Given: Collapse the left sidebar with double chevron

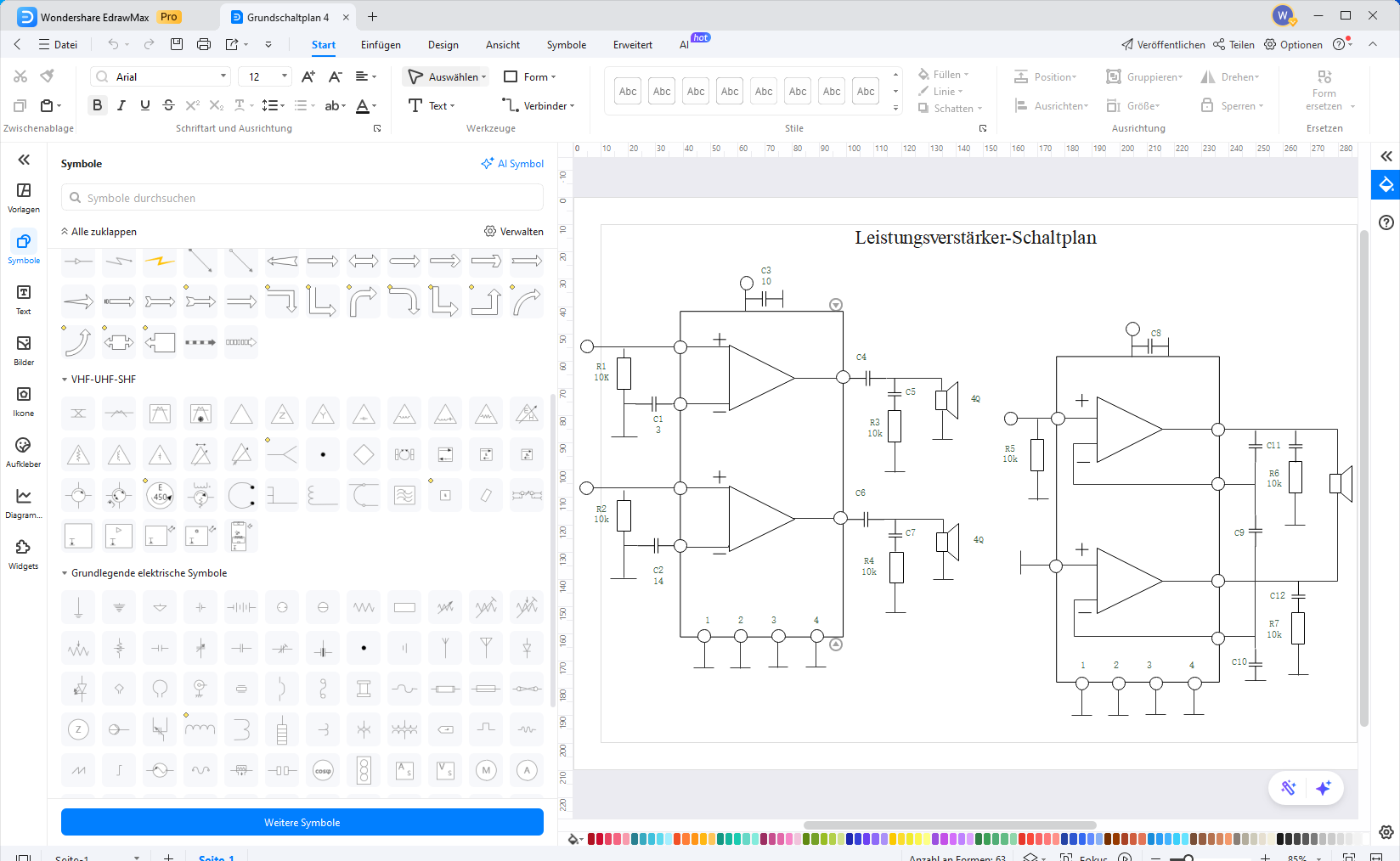Looking at the screenshot, I should coord(24,160).
